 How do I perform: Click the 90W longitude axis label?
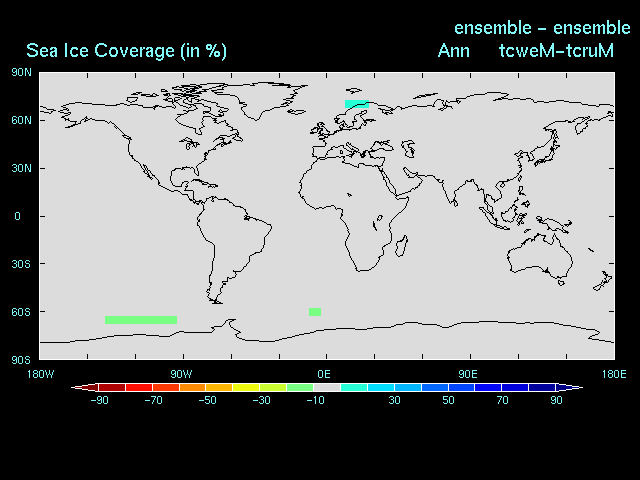pyautogui.click(x=180, y=374)
